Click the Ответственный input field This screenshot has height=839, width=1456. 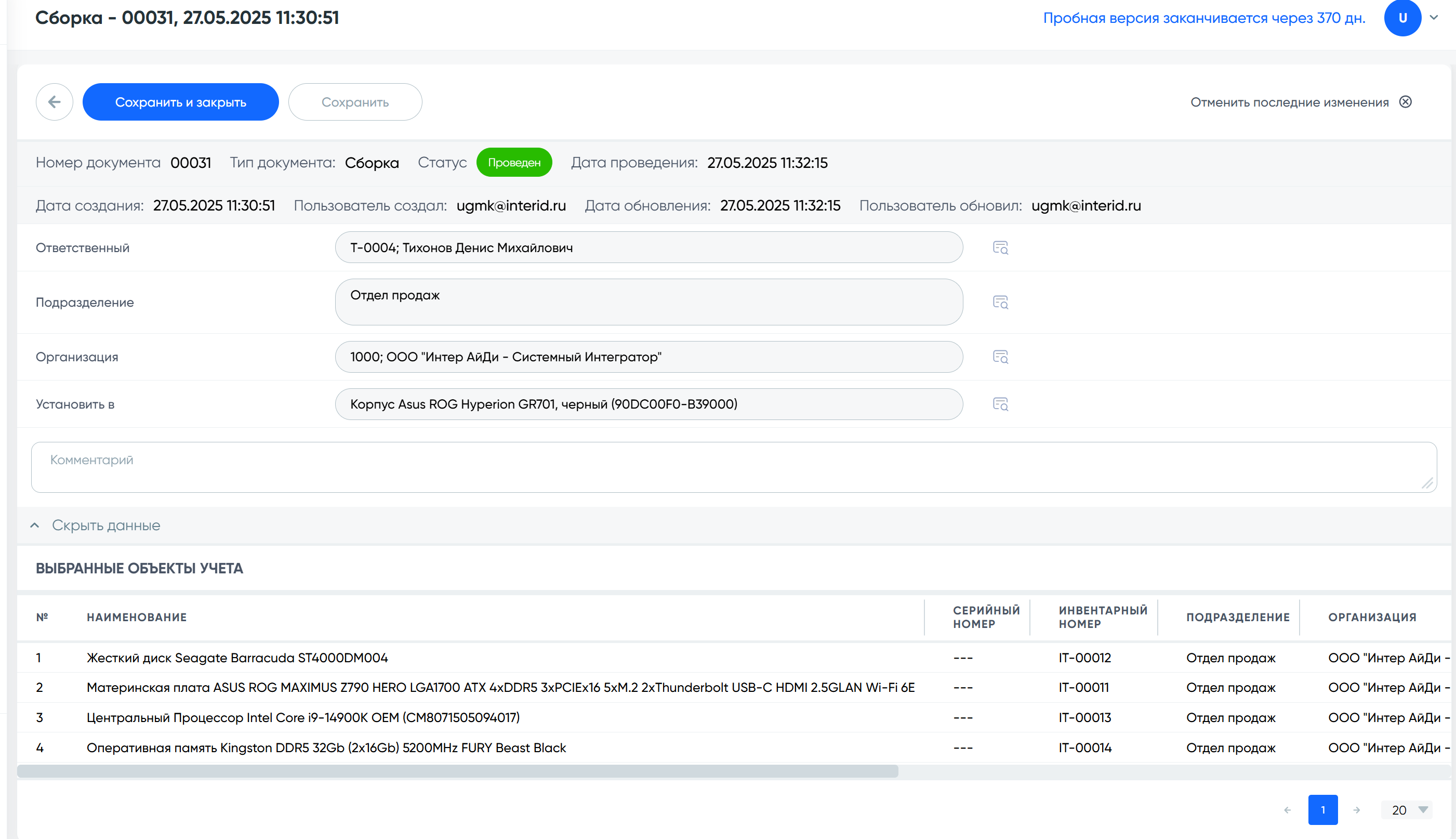click(x=648, y=248)
